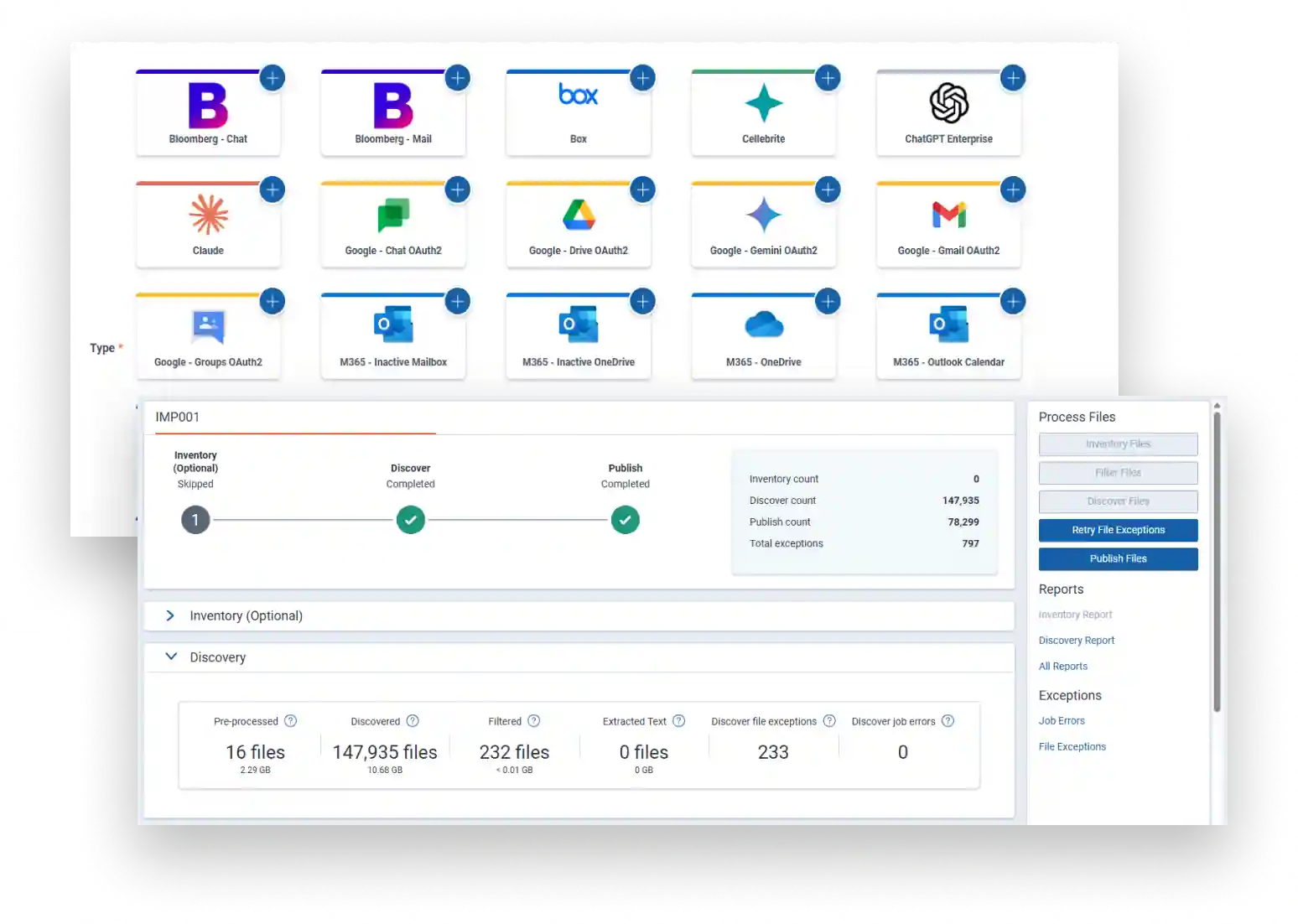1298x924 pixels.
Task: Select the M365 - OneDrive cloud logo
Action: [764, 324]
